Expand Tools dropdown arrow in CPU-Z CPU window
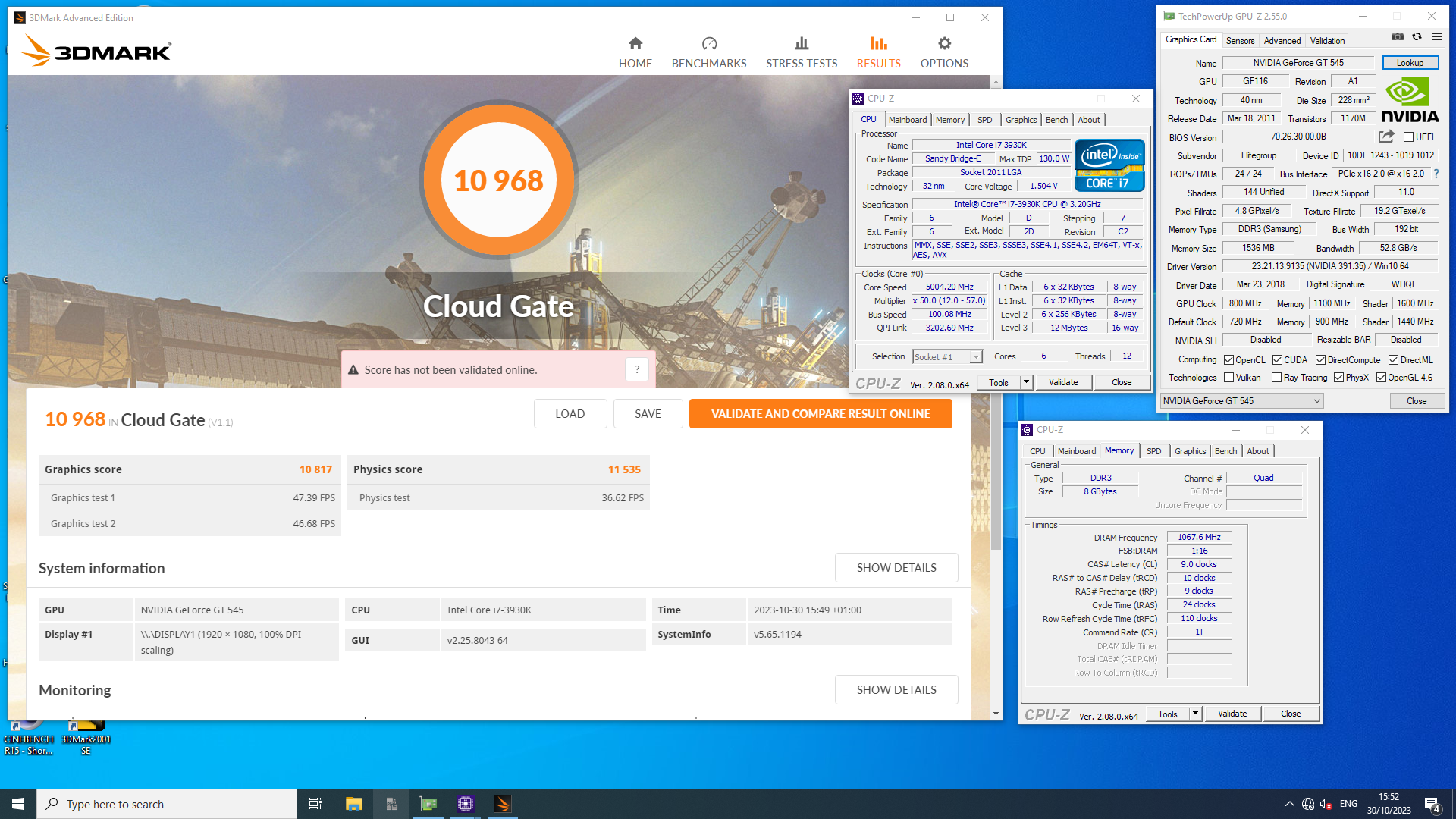Screen dimensions: 1456x819 [1026, 382]
